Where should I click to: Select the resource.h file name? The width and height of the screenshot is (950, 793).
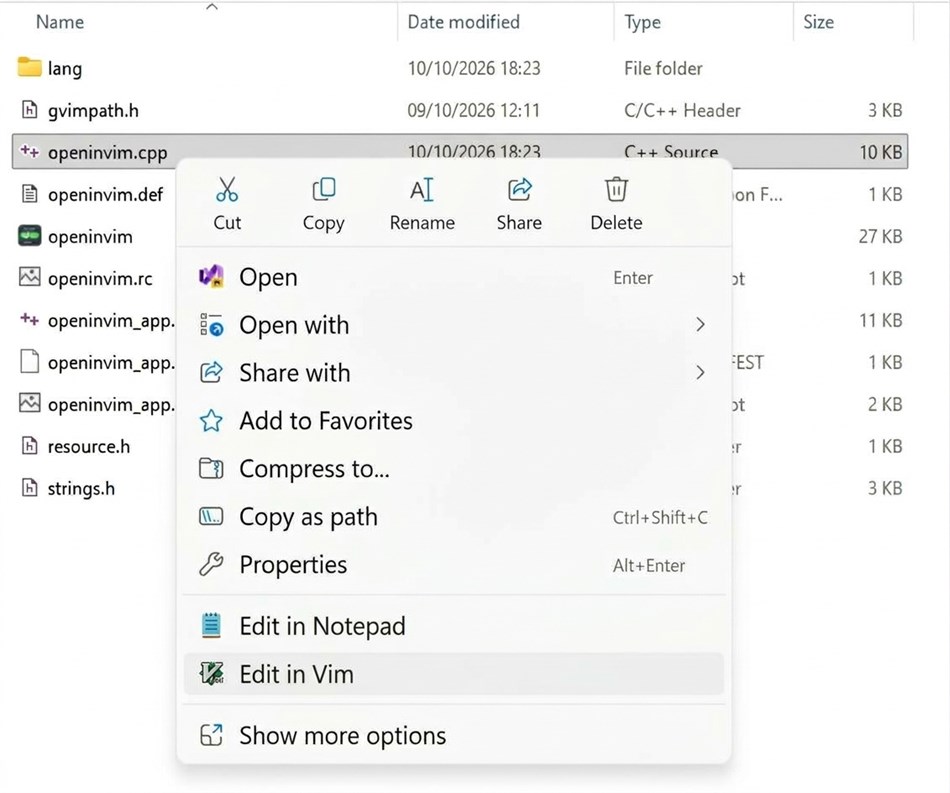(x=89, y=446)
